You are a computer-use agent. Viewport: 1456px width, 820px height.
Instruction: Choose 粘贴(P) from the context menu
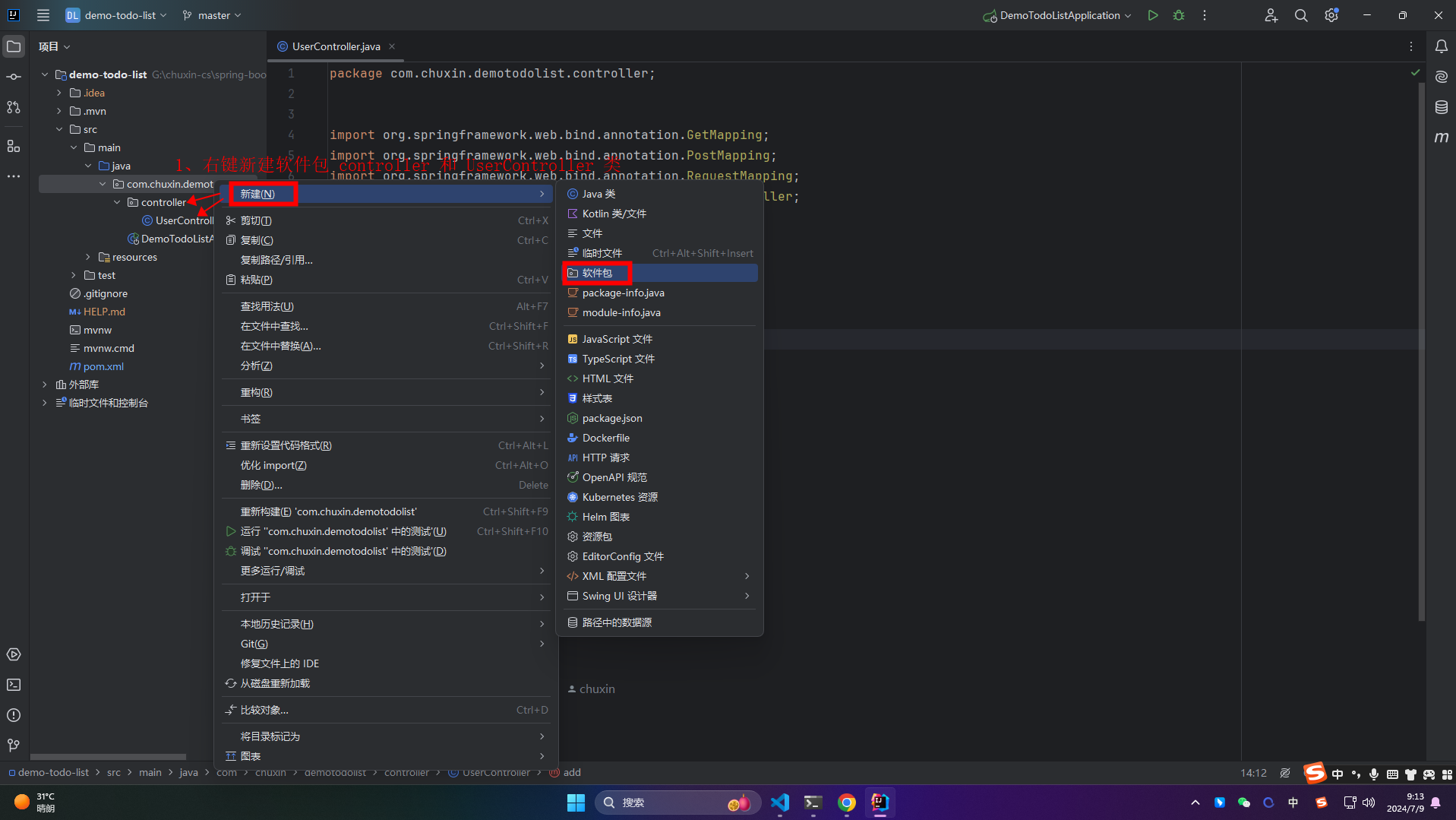[387, 280]
